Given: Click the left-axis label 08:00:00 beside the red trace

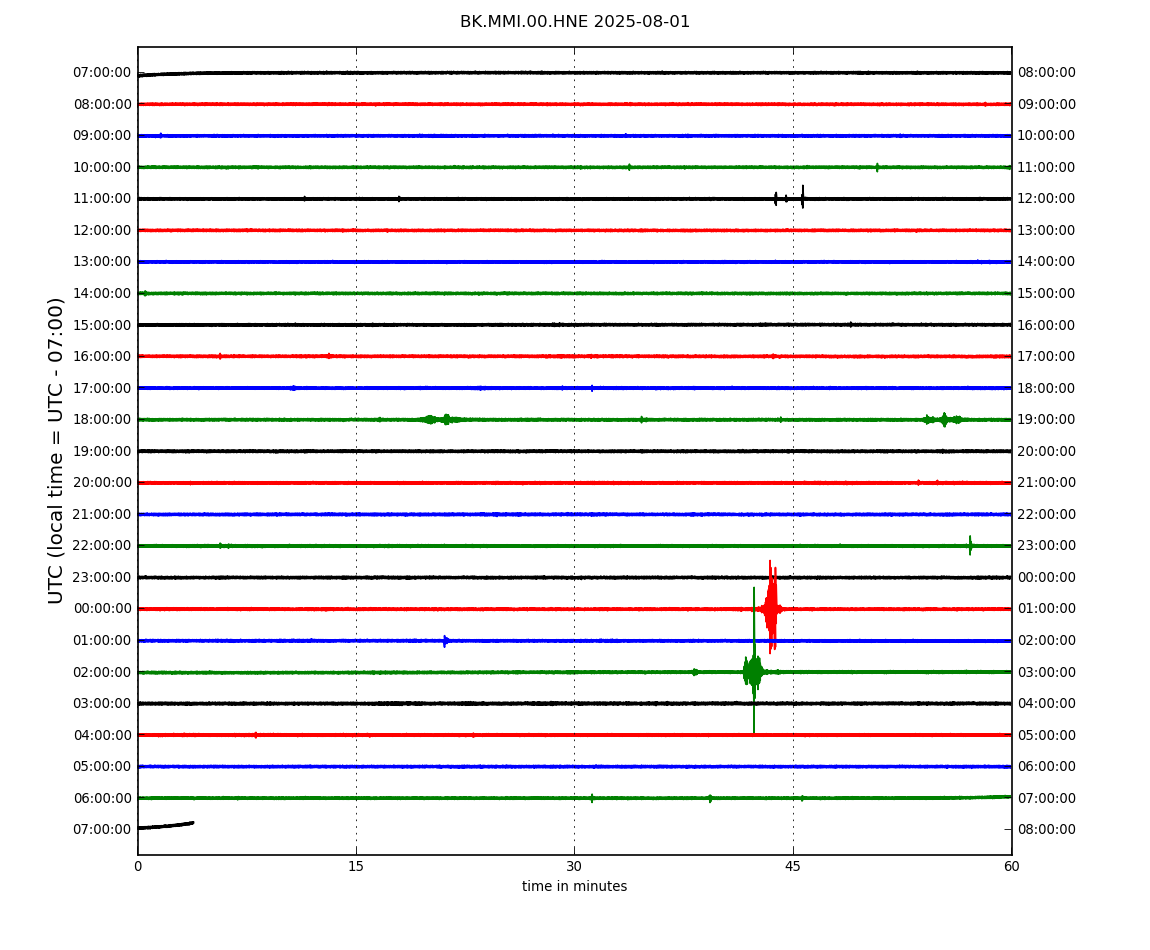Looking at the screenshot, I should 103,104.
